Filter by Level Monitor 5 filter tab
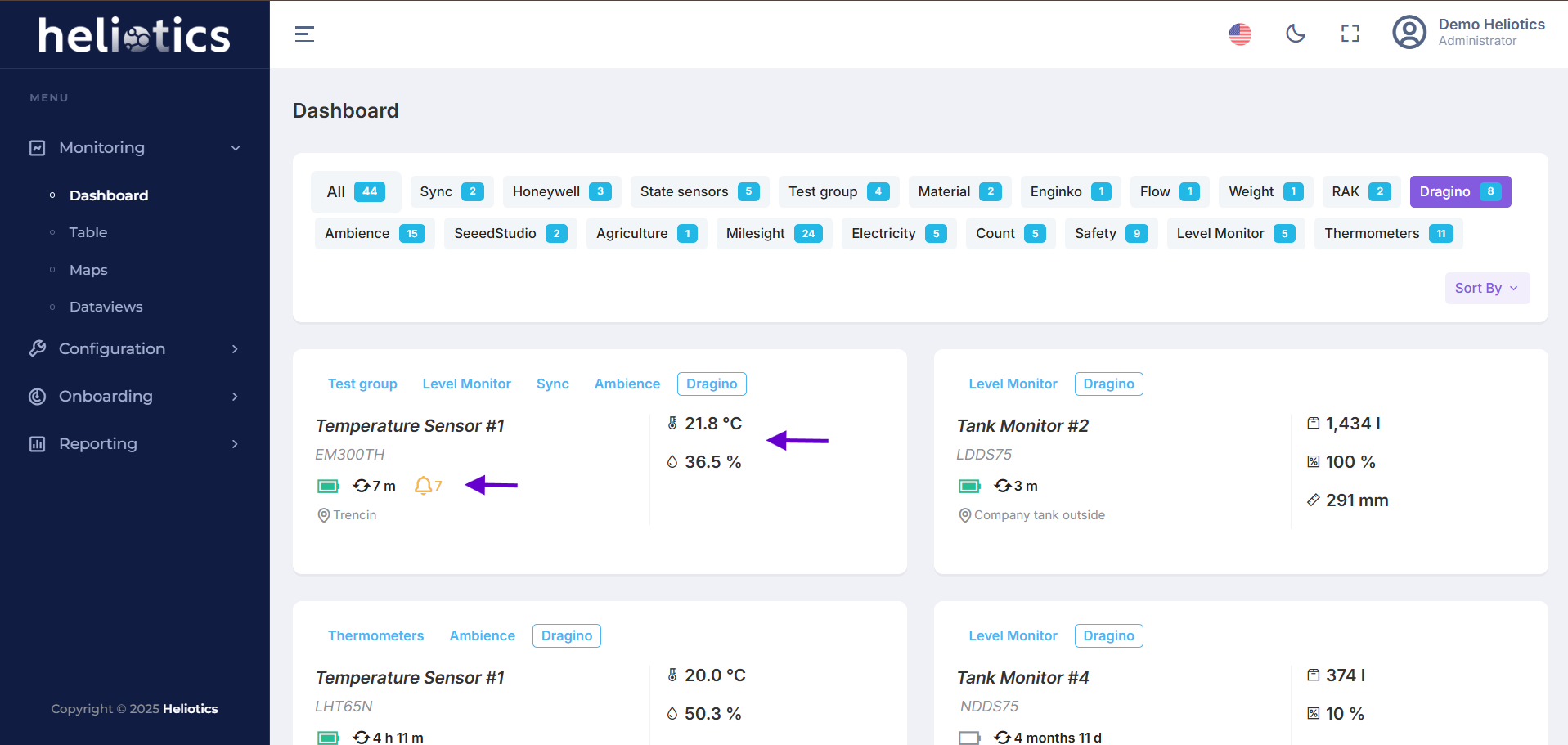This screenshot has width=1568, height=745. coord(1236,233)
